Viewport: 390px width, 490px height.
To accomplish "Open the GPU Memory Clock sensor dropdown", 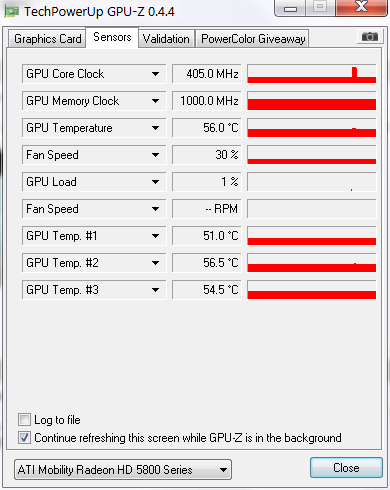I will pos(94,101).
